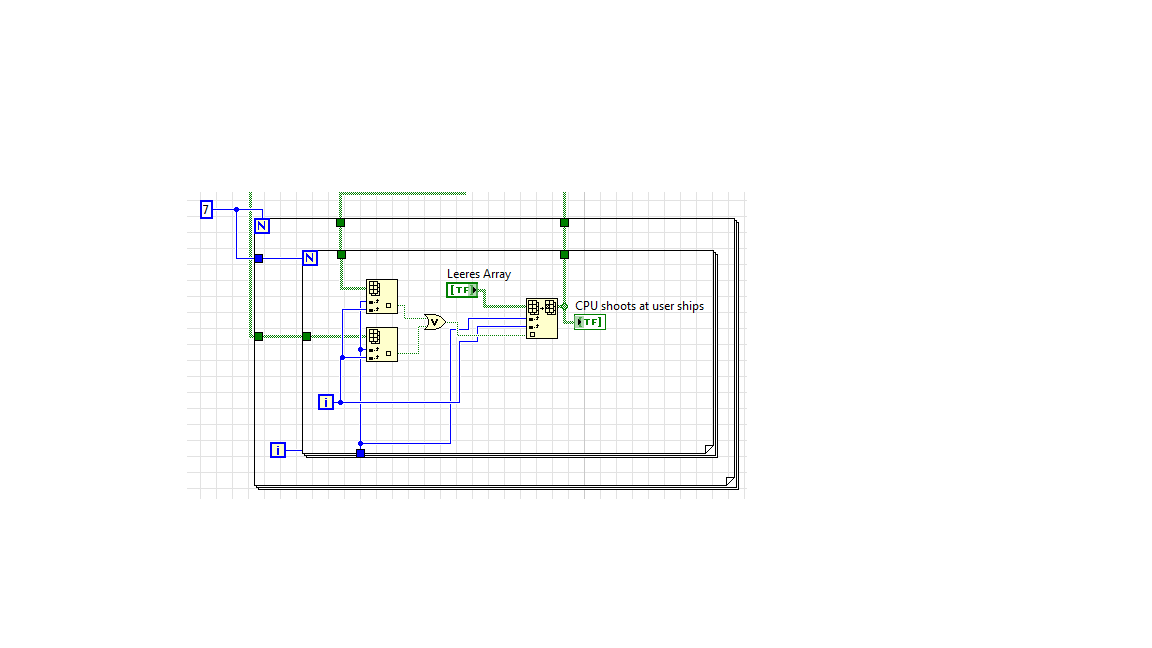1152x648 pixels.
Task: Select the inner loop iteration terminal i
Action: tap(325, 402)
